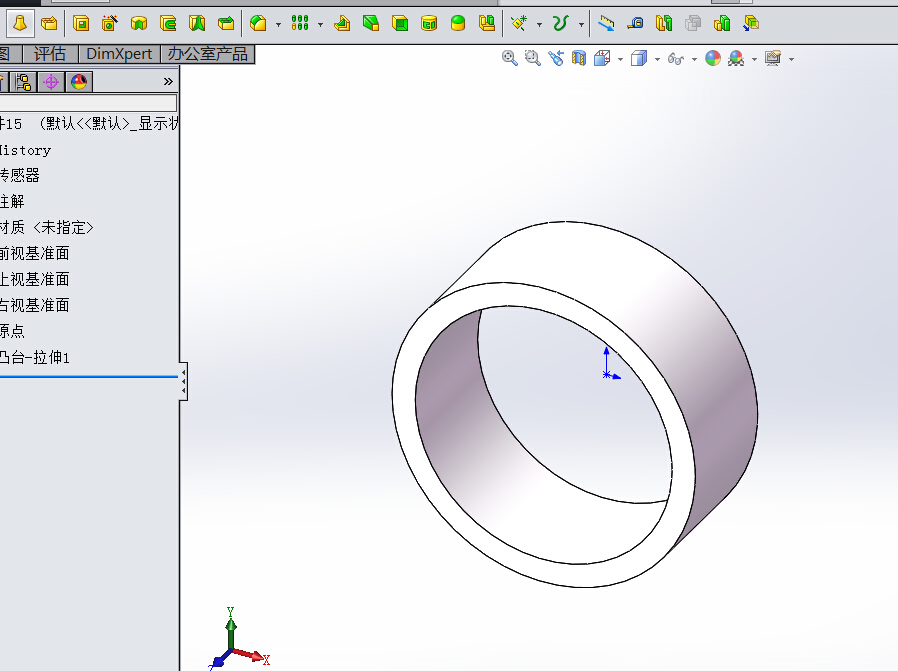Select the 注解 tree item
Viewport: 898px width, 671px height.
[12, 202]
